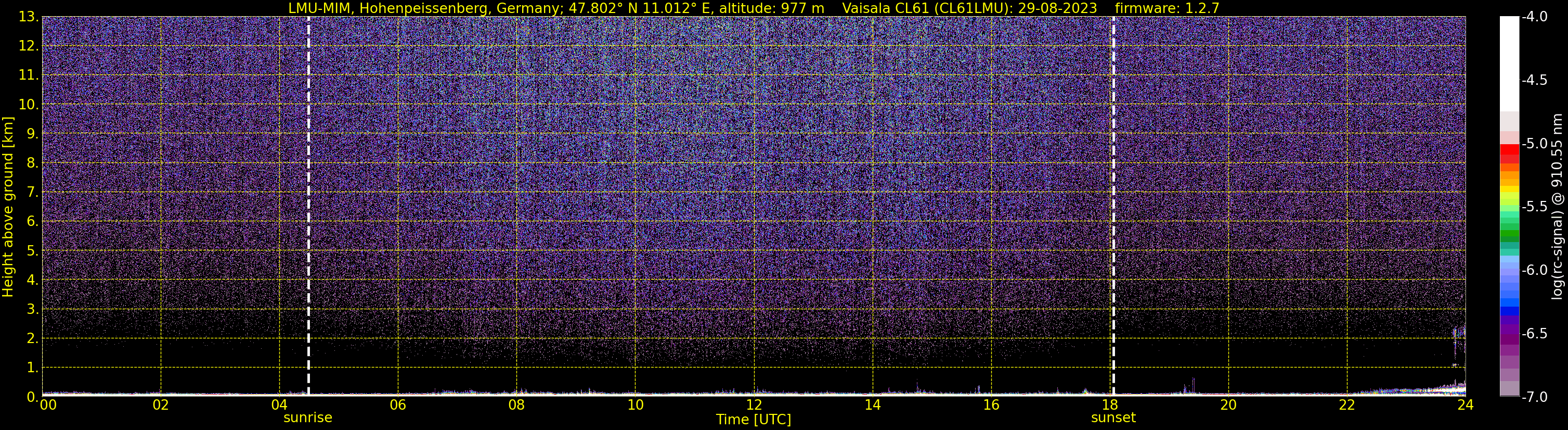Click the '3.' height tick label

32,309
